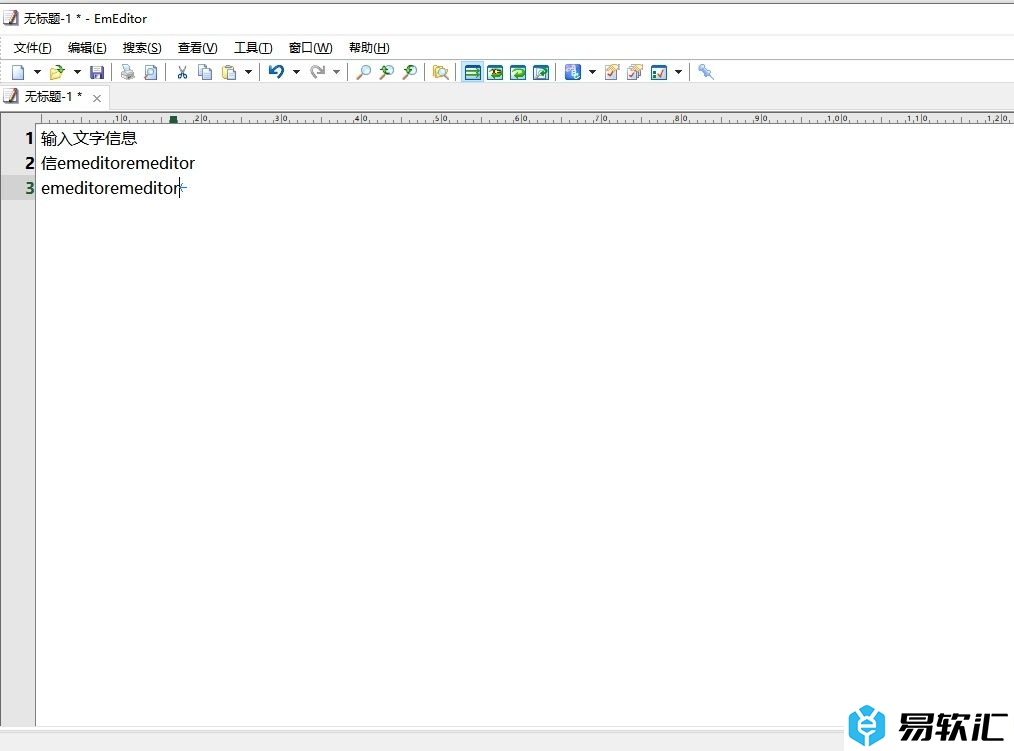The height and width of the screenshot is (751, 1014).
Task: Save the document with the floppy disk icon
Action: coord(97,72)
